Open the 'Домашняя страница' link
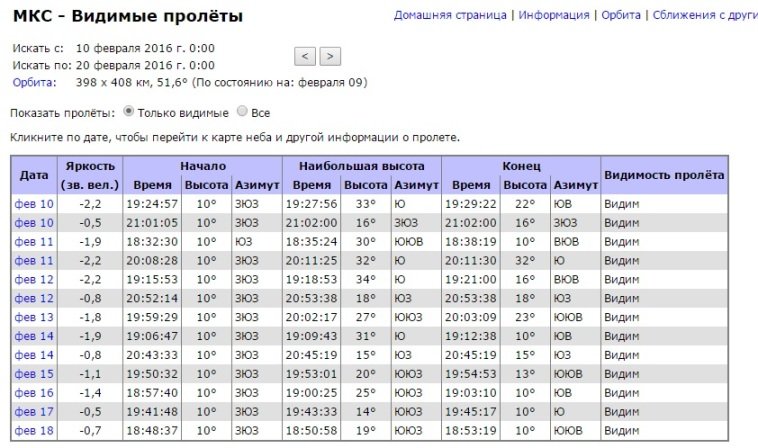This screenshot has width=758, height=448. 450,15
